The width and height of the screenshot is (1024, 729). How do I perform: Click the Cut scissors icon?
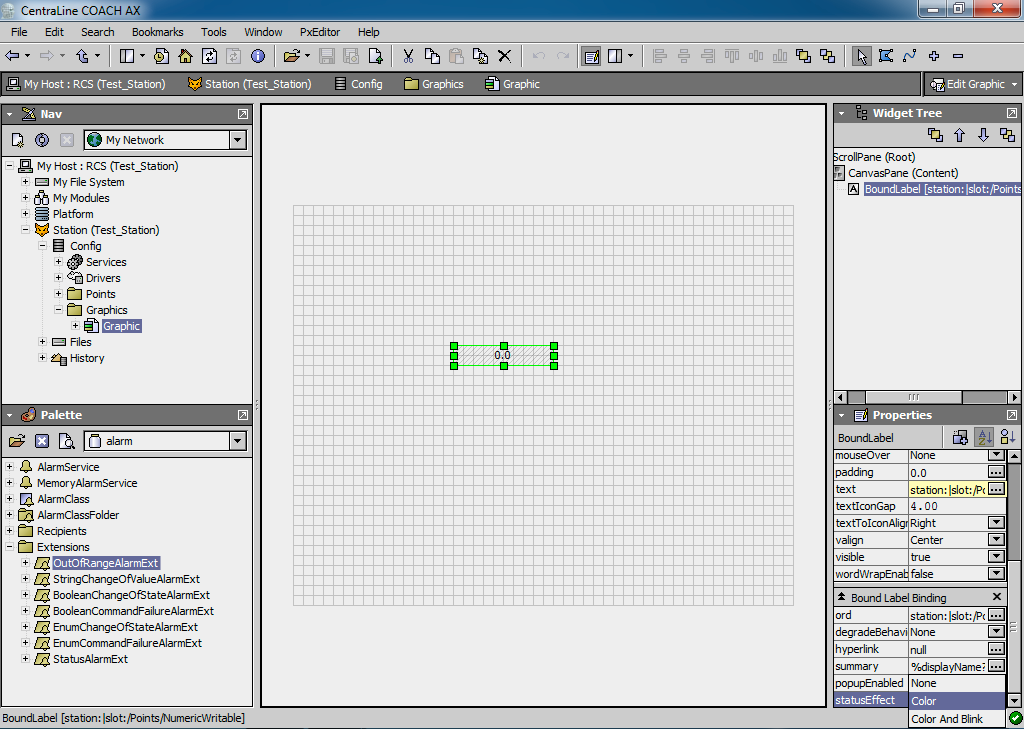click(x=408, y=57)
